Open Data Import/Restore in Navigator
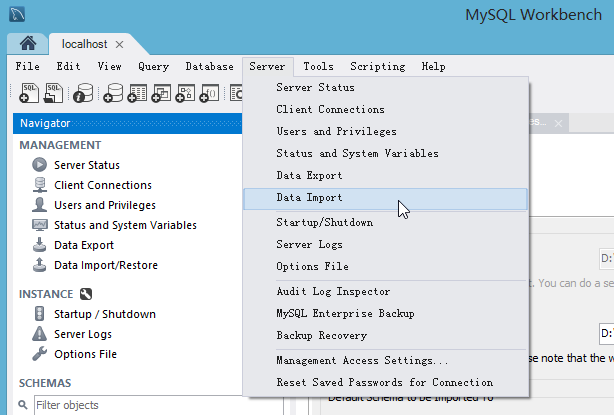614x415 pixels. click(106, 265)
